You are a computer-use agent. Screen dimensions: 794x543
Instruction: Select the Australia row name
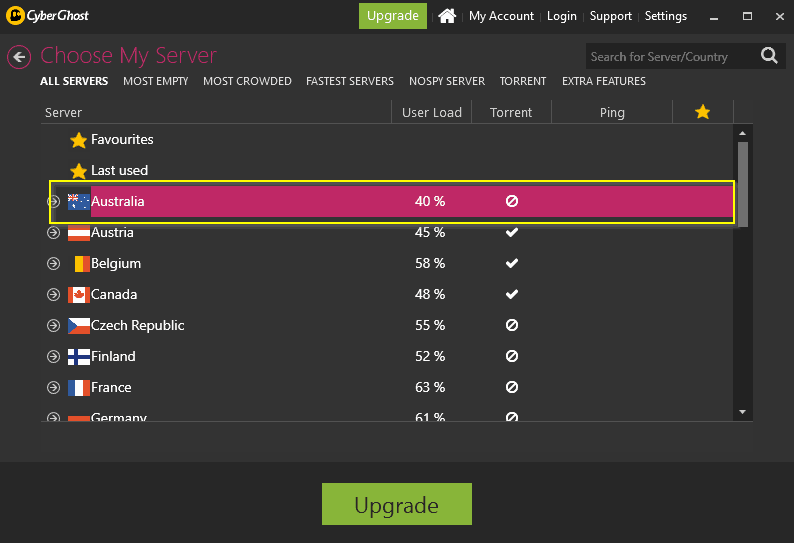pyautogui.click(x=117, y=202)
